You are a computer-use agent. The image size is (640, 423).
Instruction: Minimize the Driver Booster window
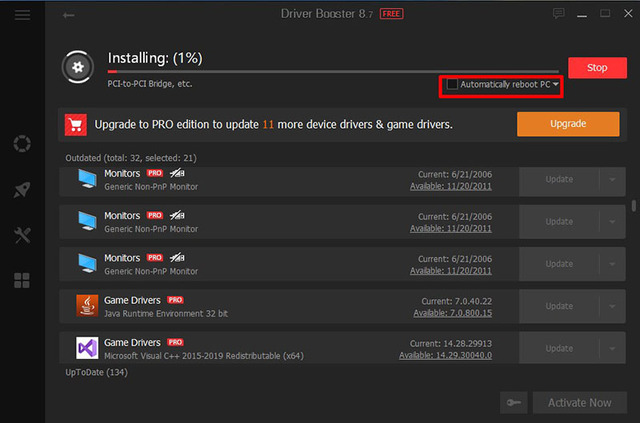coord(582,15)
